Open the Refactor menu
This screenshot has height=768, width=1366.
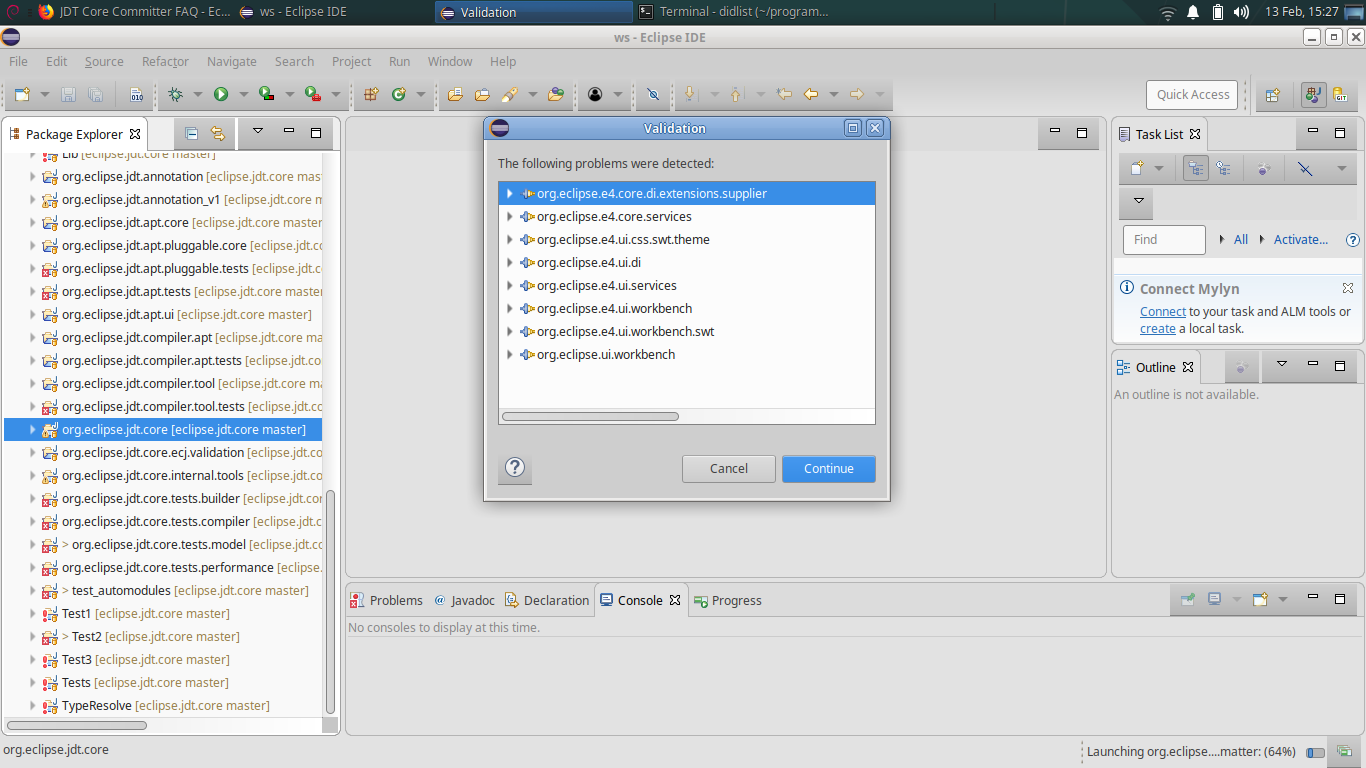(165, 61)
